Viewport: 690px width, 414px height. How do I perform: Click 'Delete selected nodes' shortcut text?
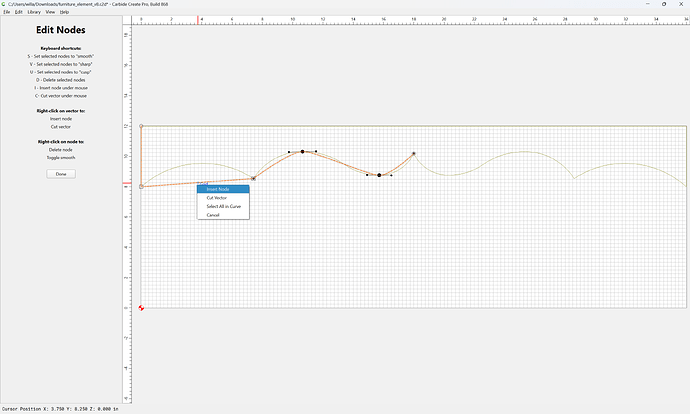click(x=61, y=80)
